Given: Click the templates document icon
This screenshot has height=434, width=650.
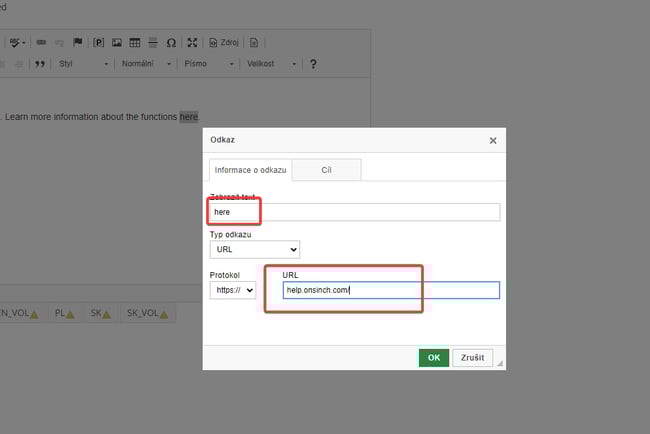Looking at the screenshot, I should (254, 42).
